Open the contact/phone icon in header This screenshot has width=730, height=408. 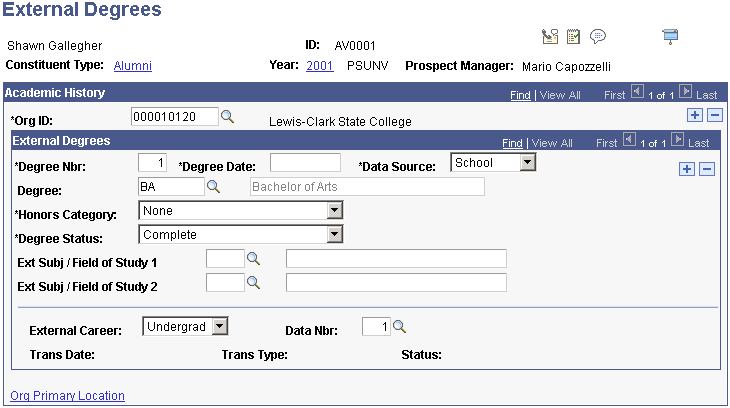point(550,36)
